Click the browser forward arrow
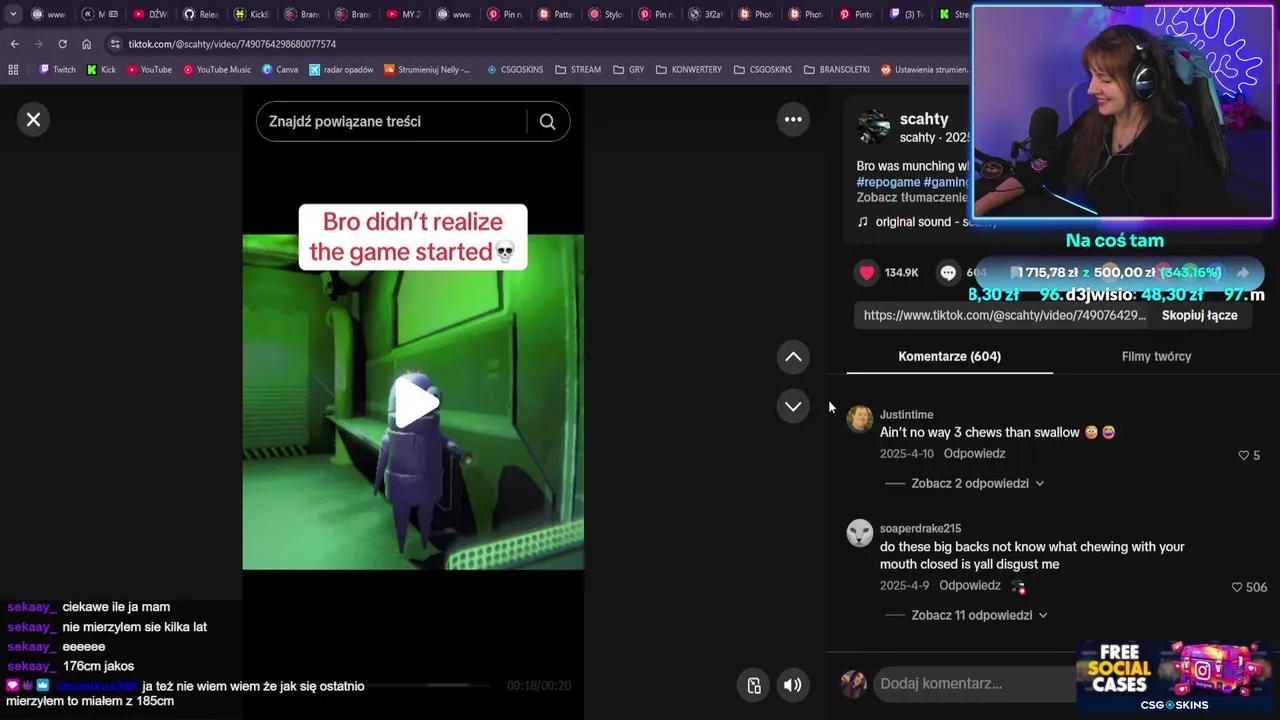1280x720 pixels. point(38,44)
